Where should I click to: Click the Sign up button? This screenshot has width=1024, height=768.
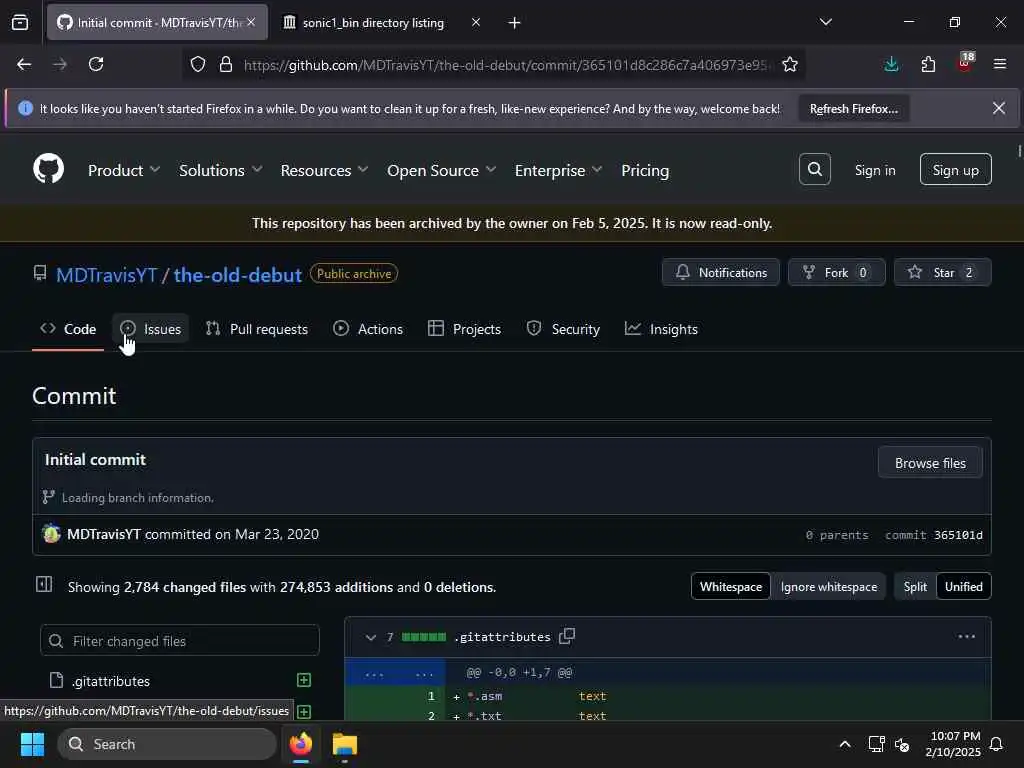click(955, 170)
